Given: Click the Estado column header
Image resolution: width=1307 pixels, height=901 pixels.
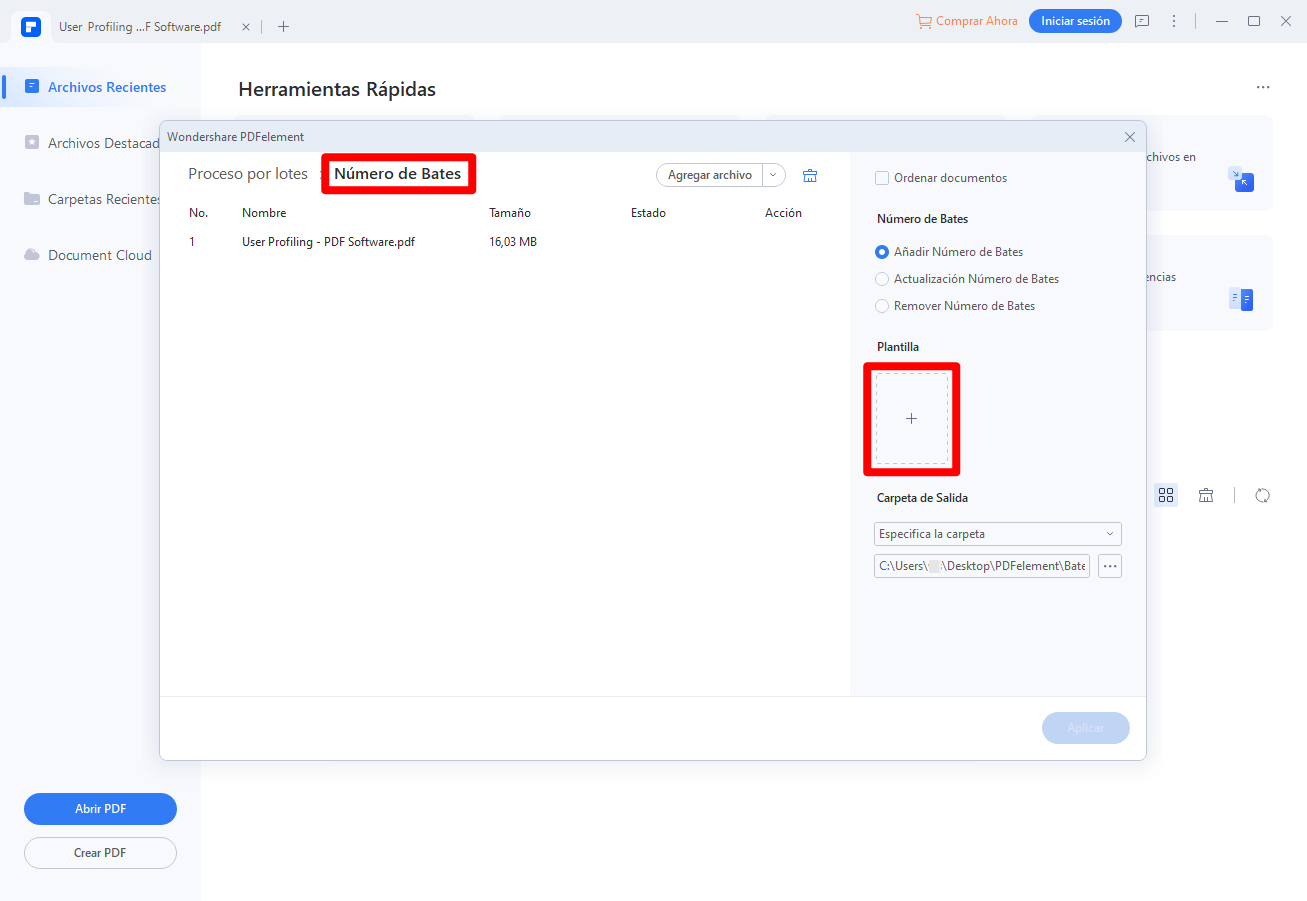Looking at the screenshot, I should coord(648,213).
